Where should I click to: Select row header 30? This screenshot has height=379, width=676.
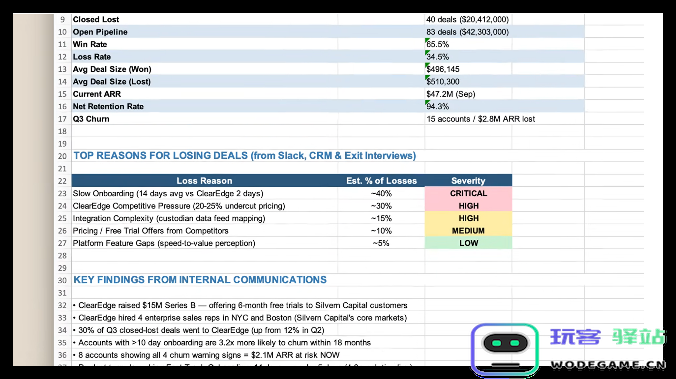tap(63, 280)
